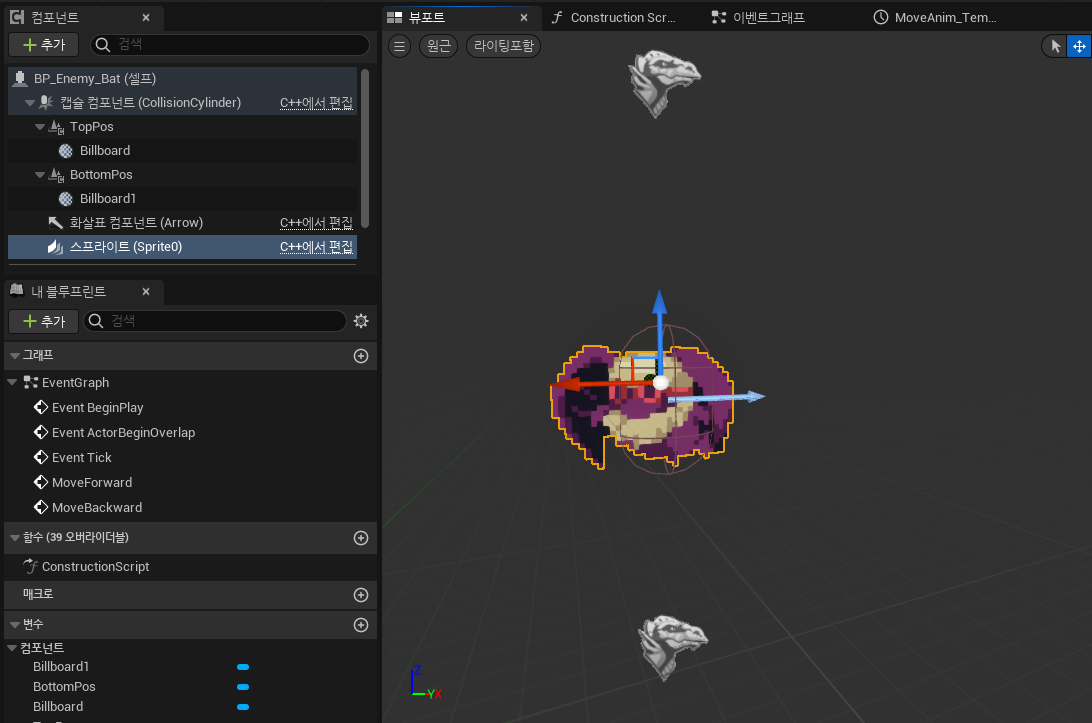Add a new variable with plus icon
Image resolution: width=1092 pixels, height=723 pixels.
[361, 625]
